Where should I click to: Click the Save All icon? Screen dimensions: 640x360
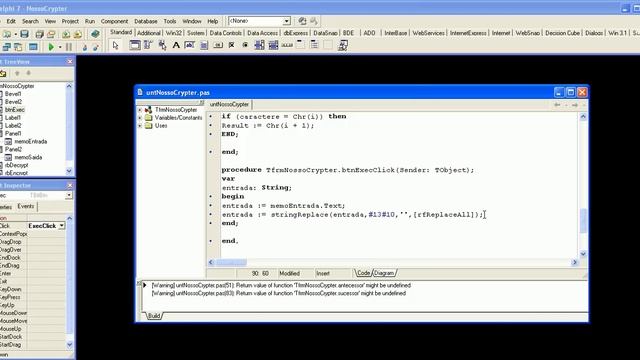pyautogui.click(x=40, y=34)
